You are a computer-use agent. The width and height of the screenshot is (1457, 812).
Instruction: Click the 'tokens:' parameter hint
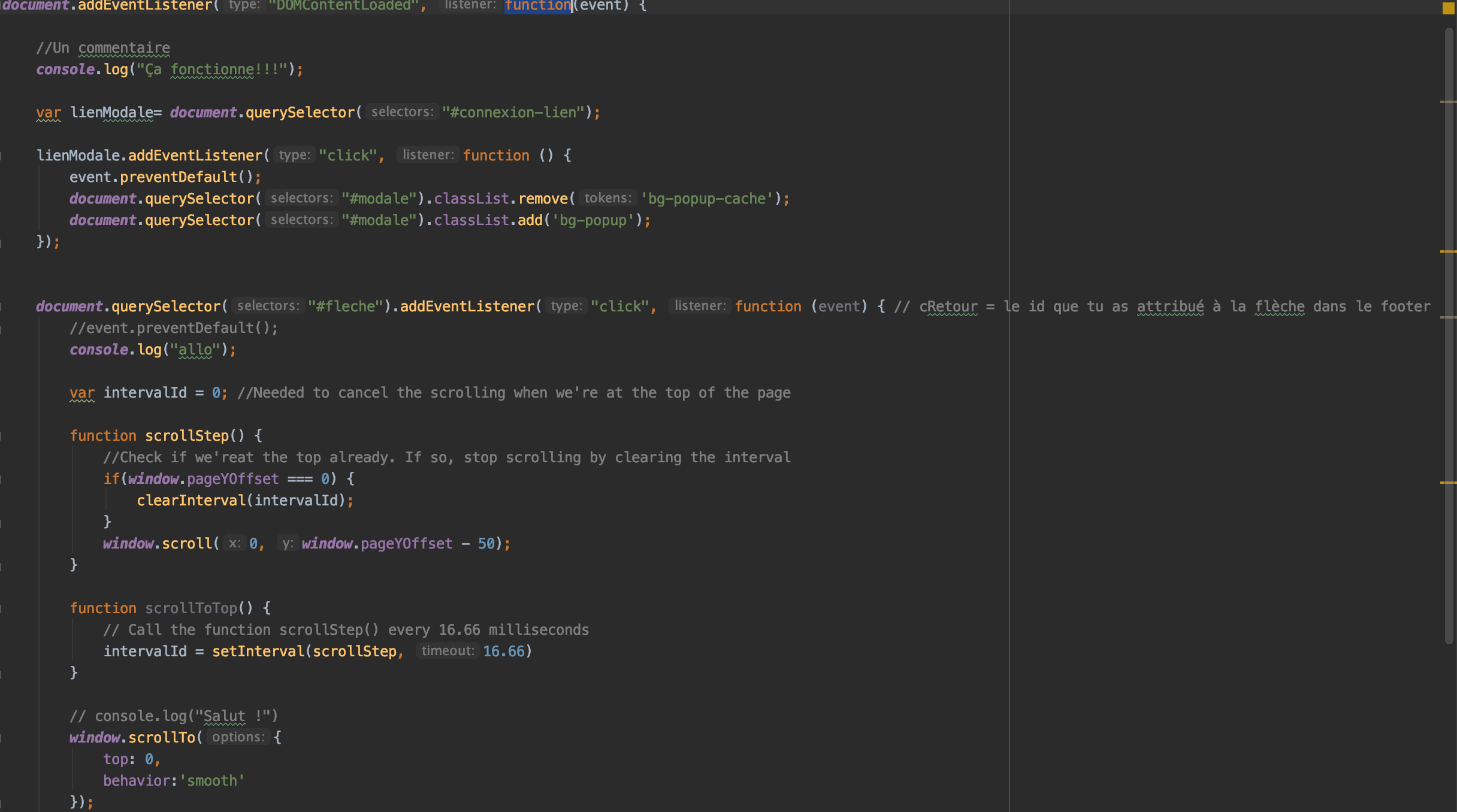(x=607, y=198)
